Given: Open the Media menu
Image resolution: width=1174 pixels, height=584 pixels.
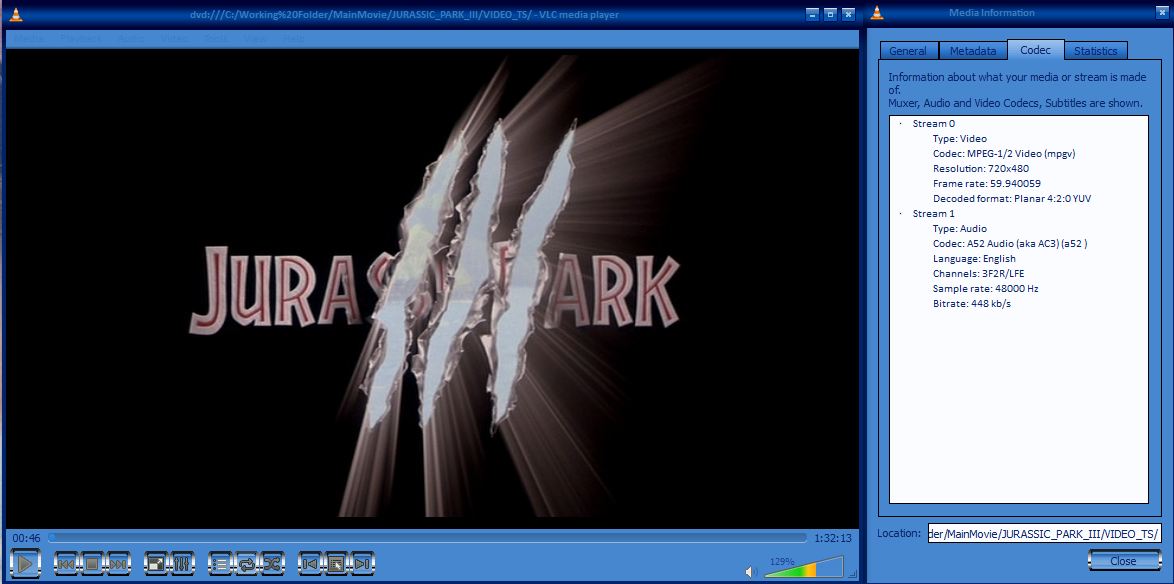Looking at the screenshot, I should (29, 38).
